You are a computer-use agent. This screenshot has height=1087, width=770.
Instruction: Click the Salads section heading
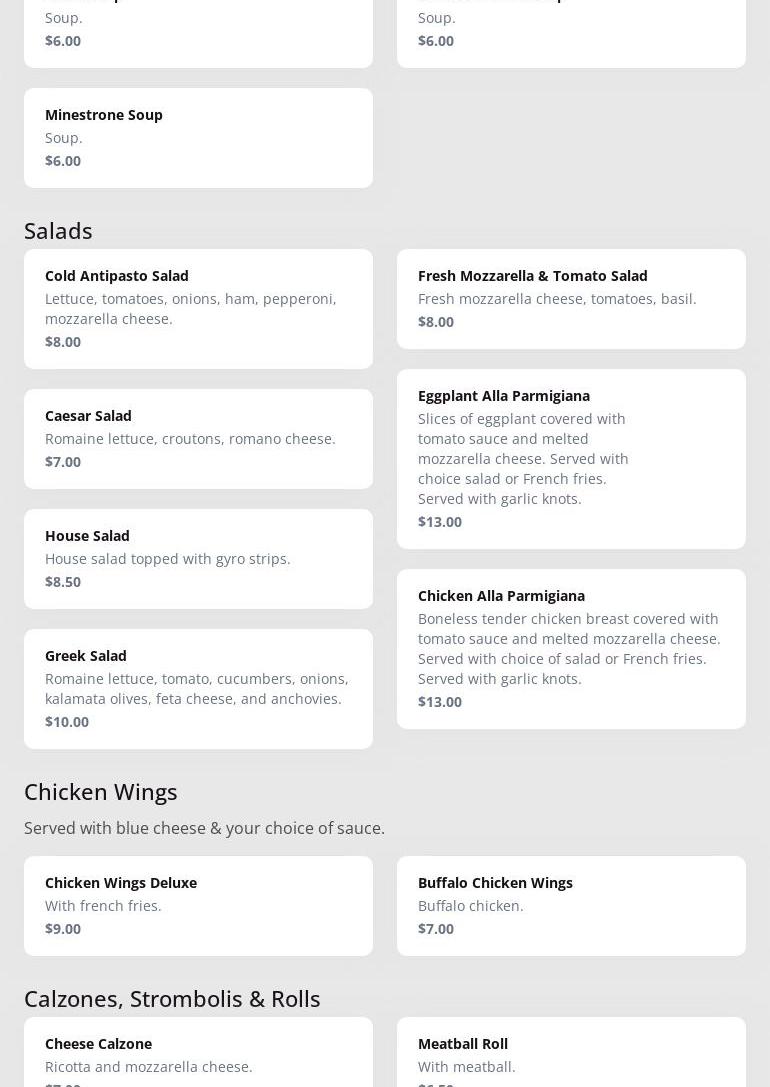(58, 230)
